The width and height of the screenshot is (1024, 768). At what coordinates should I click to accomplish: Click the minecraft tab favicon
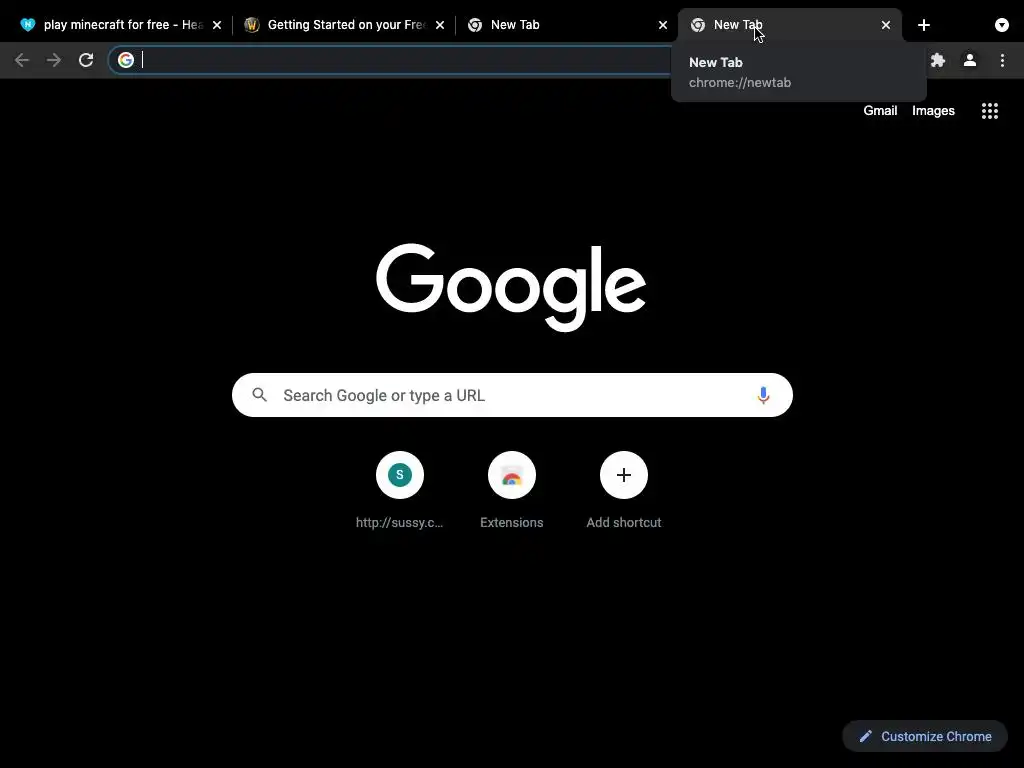coord(27,25)
